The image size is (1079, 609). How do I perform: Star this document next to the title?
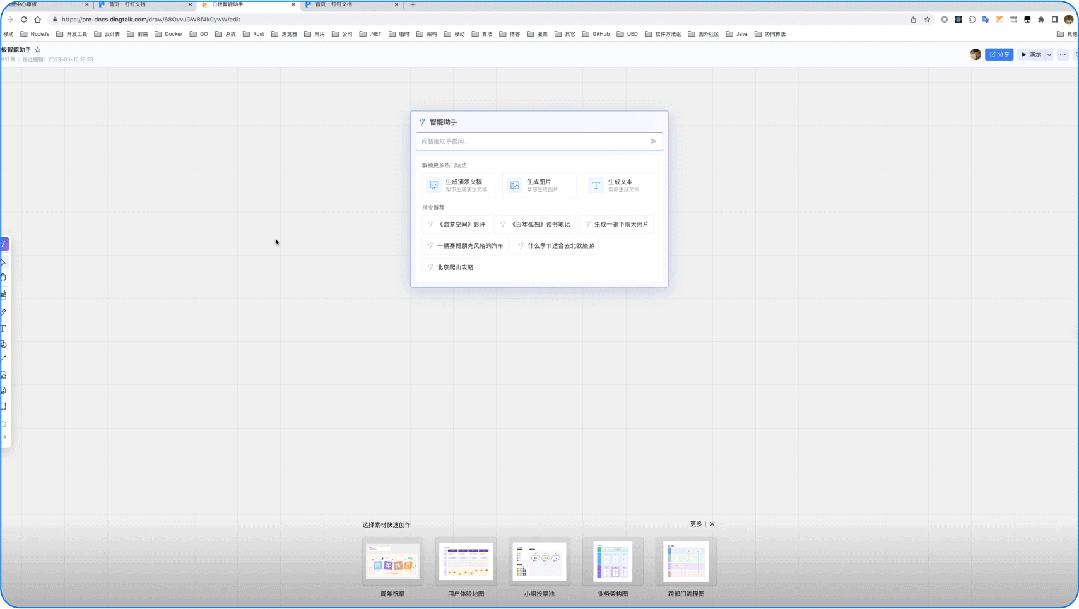click(38, 49)
